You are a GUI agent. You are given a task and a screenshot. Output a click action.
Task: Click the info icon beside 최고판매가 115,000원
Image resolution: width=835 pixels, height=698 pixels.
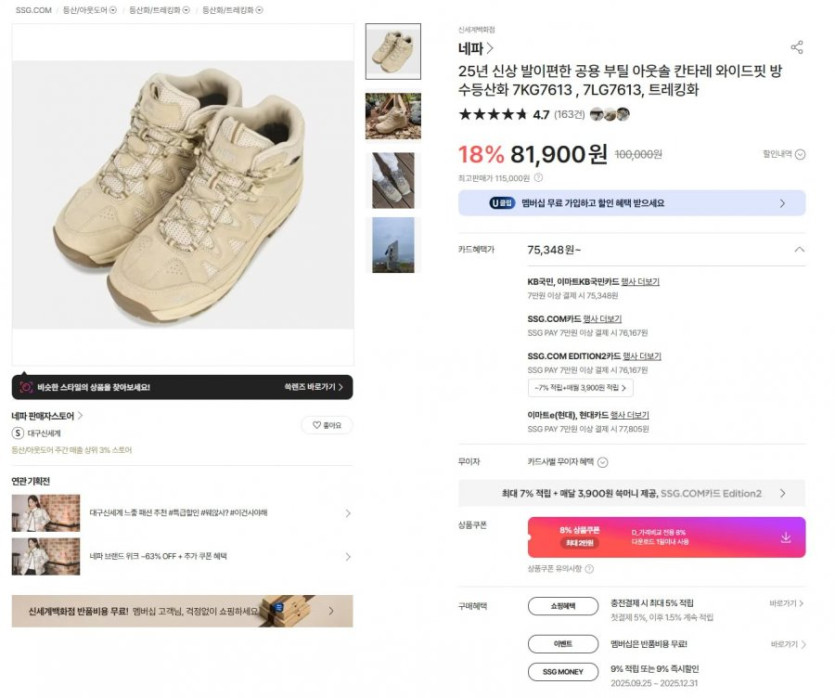point(538,178)
